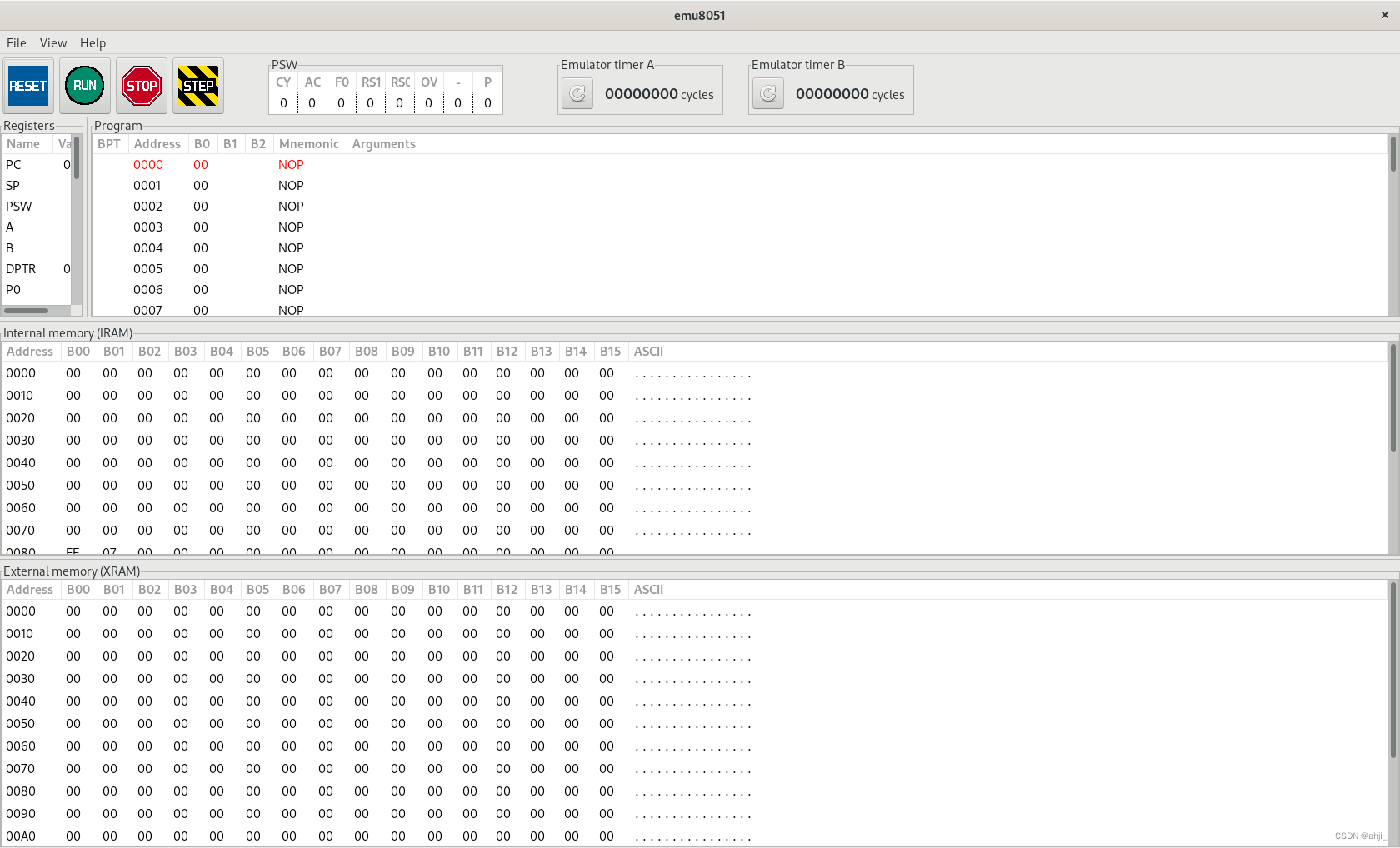This screenshot has height=848, width=1400.
Task: Reset Emulator timer A counter
Action: [577, 94]
